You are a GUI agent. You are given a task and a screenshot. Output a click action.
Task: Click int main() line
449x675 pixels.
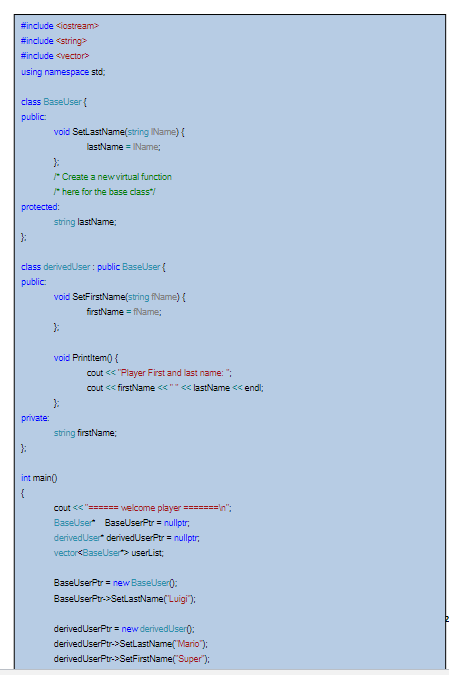[39, 478]
